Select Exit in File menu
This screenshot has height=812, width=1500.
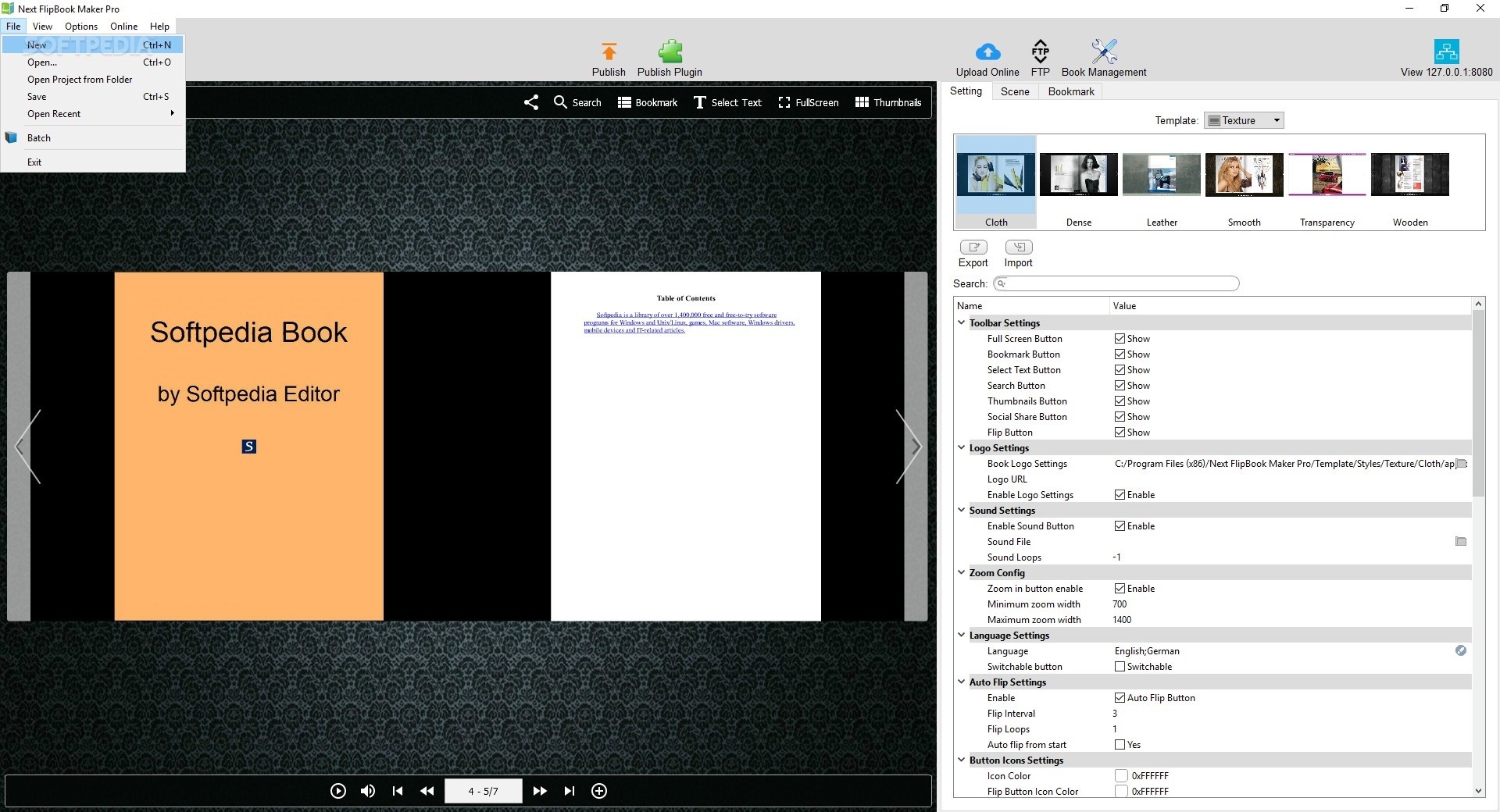click(93, 162)
